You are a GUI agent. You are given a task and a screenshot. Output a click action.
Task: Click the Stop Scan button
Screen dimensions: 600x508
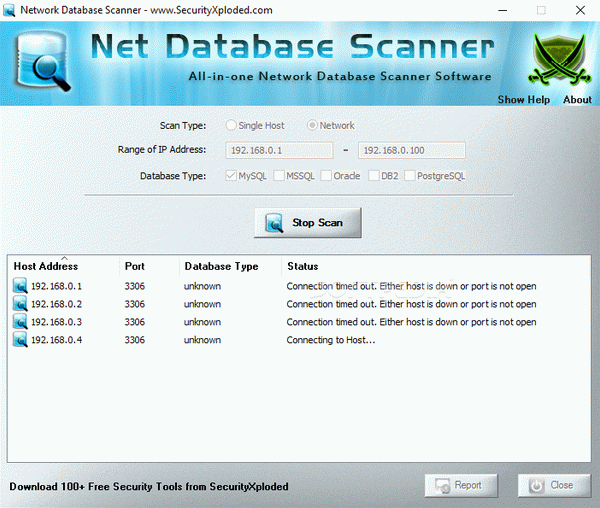tap(308, 223)
